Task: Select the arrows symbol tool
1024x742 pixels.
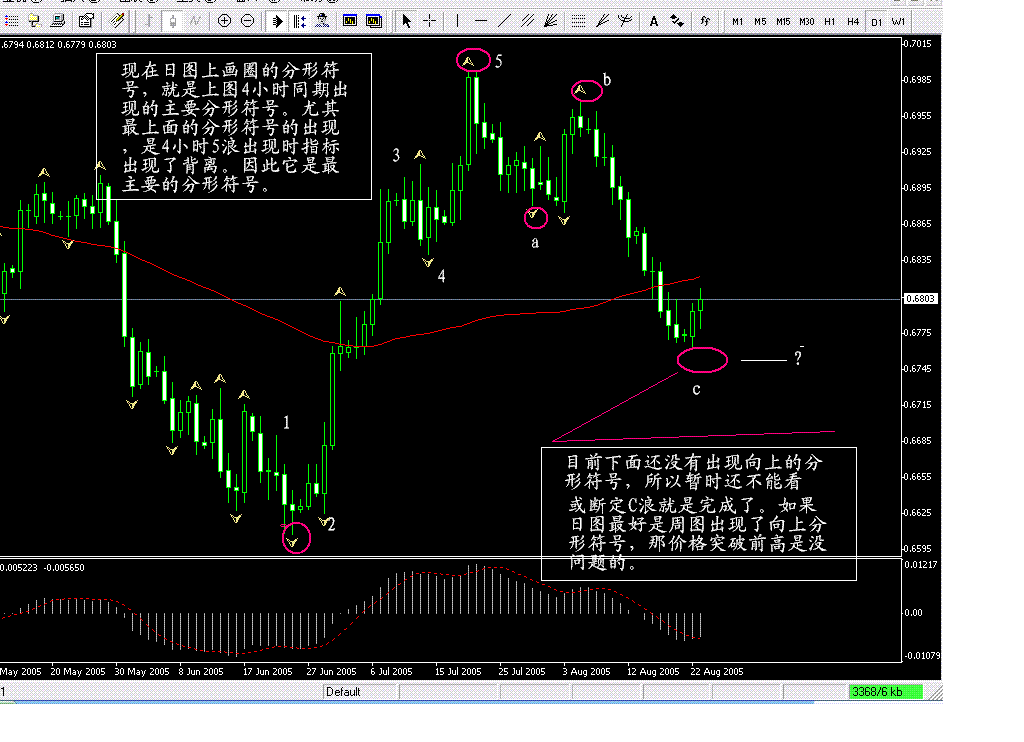Action: pyautogui.click(x=677, y=21)
